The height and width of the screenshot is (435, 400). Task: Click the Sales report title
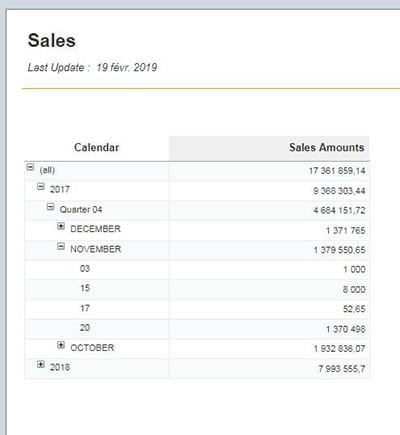click(x=52, y=40)
